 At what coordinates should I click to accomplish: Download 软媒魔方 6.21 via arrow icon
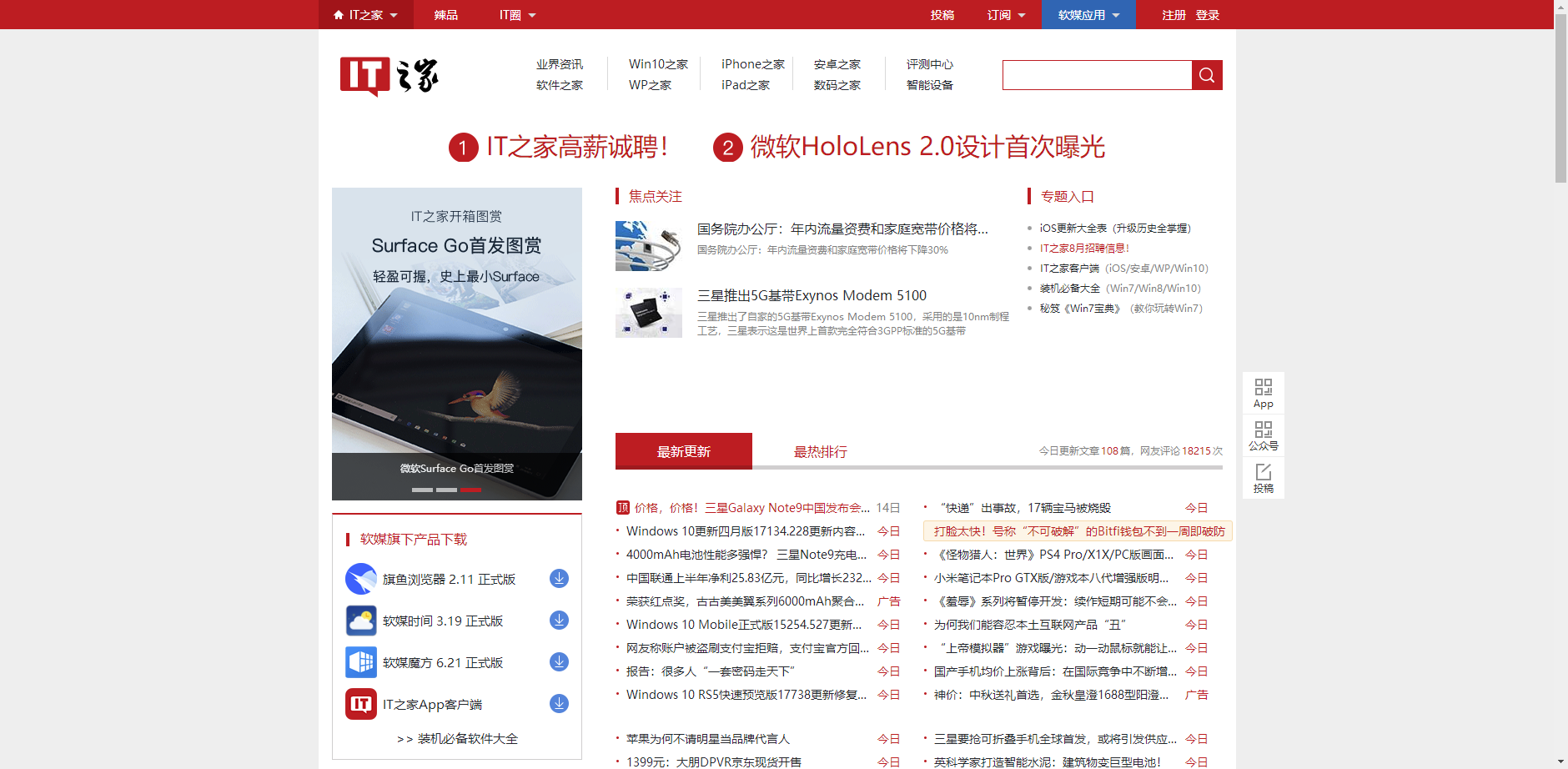pyautogui.click(x=560, y=662)
